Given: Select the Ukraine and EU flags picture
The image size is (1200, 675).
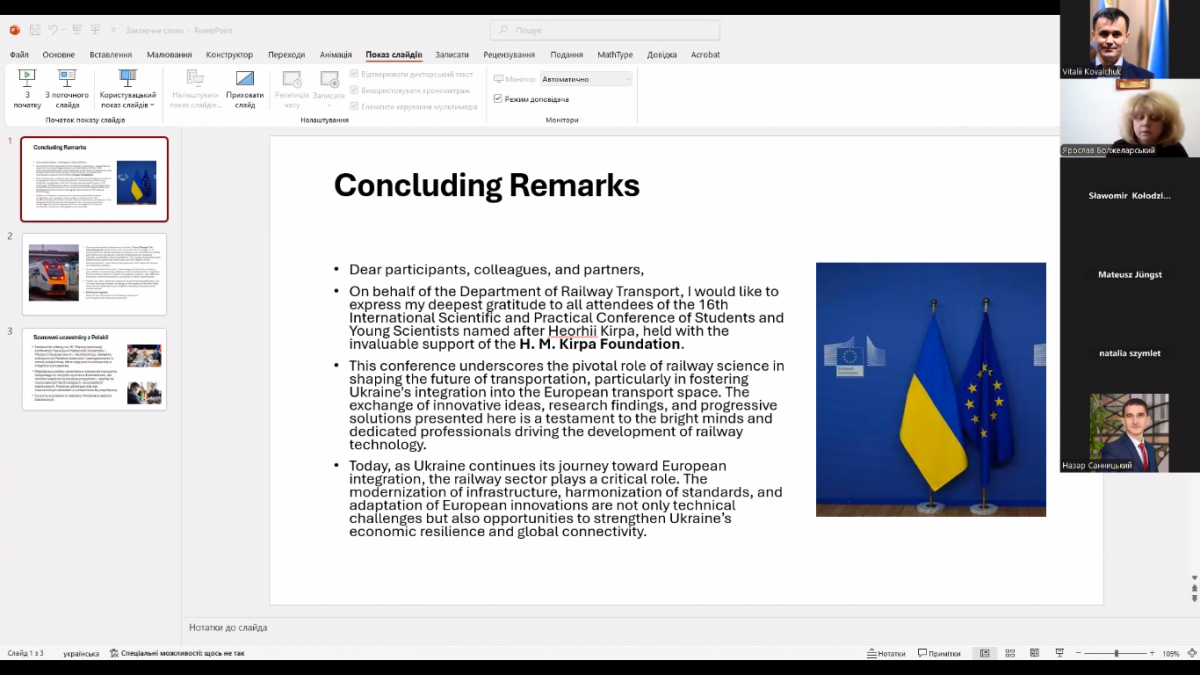Looking at the screenshot, I should [931, 389].
